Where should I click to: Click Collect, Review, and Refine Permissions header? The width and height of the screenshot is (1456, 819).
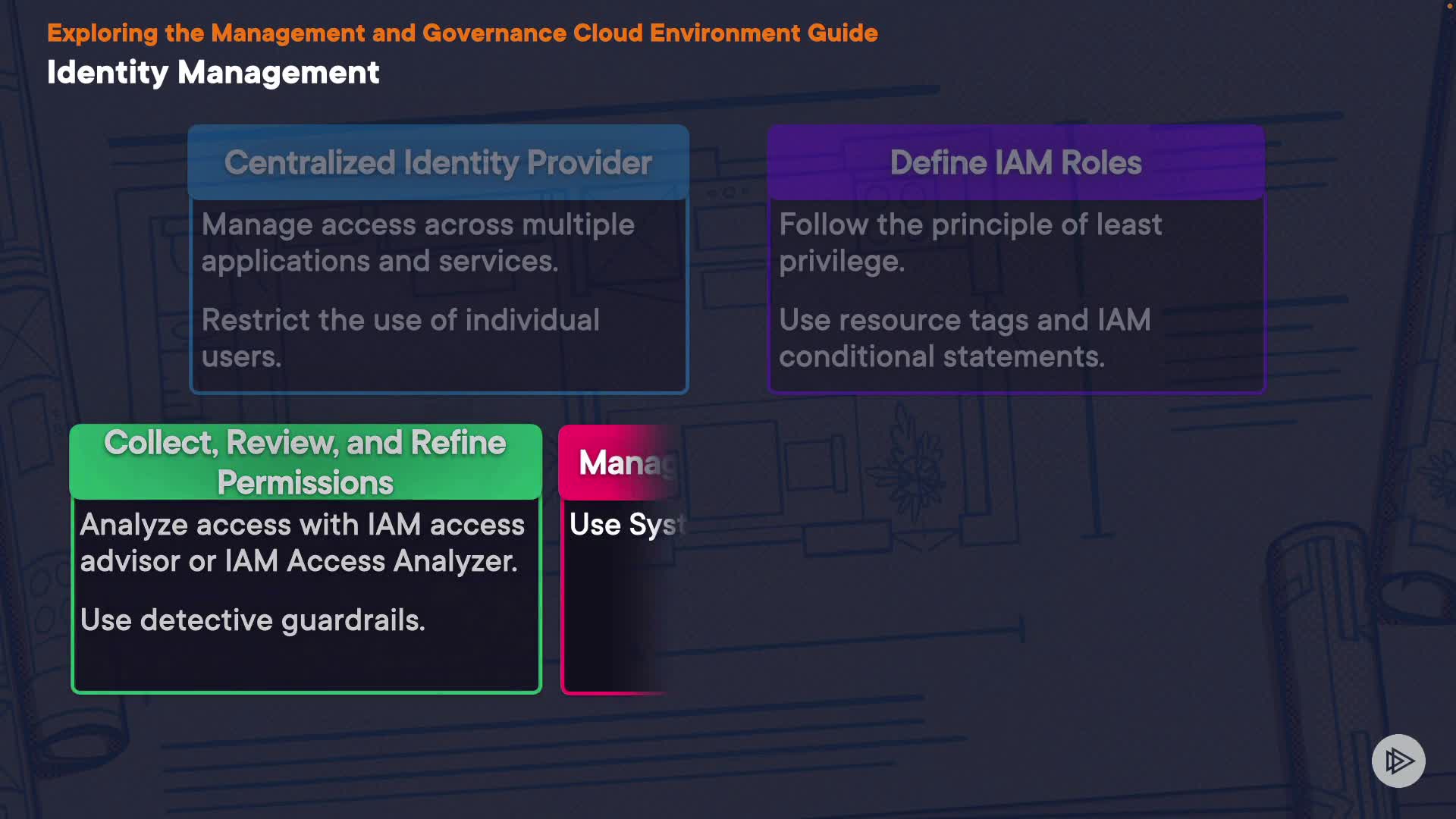click(305, 462)
